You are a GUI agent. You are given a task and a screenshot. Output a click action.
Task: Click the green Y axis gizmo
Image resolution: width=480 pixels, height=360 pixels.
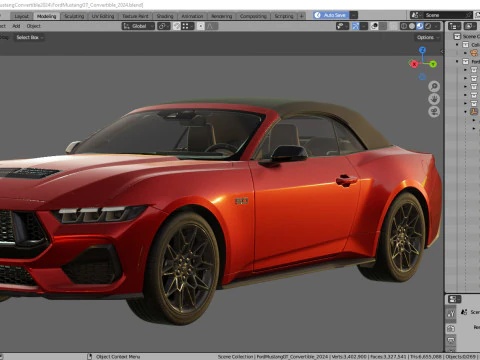(x=433, y=64)
